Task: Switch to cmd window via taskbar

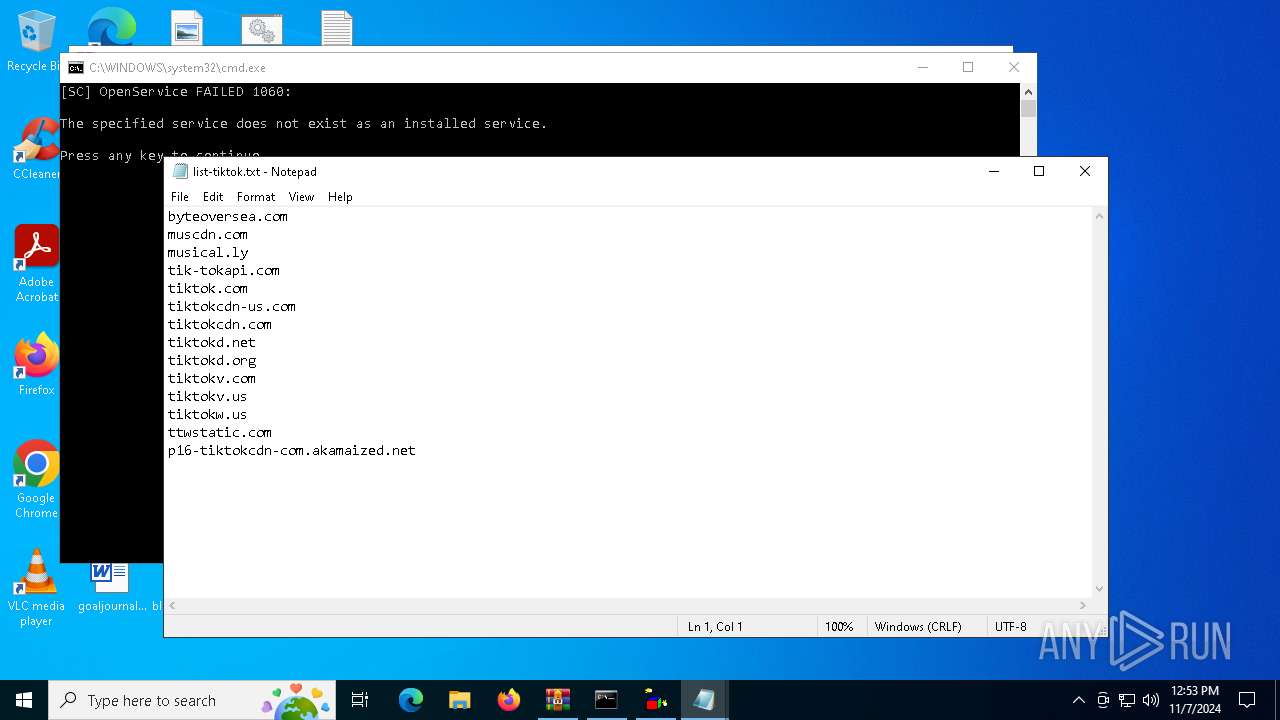Action: tap(606, 700)
